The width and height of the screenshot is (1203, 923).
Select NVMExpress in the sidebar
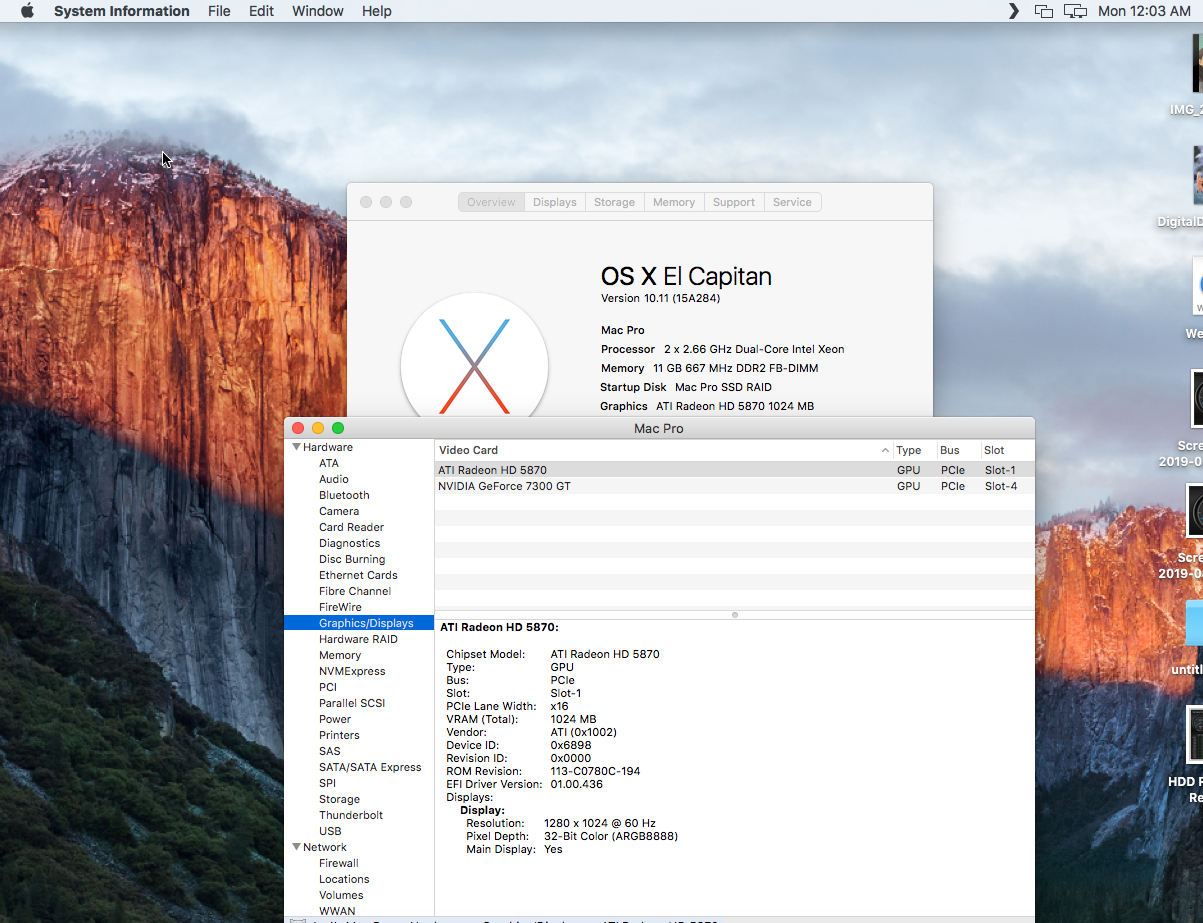[x=352, y=671]
